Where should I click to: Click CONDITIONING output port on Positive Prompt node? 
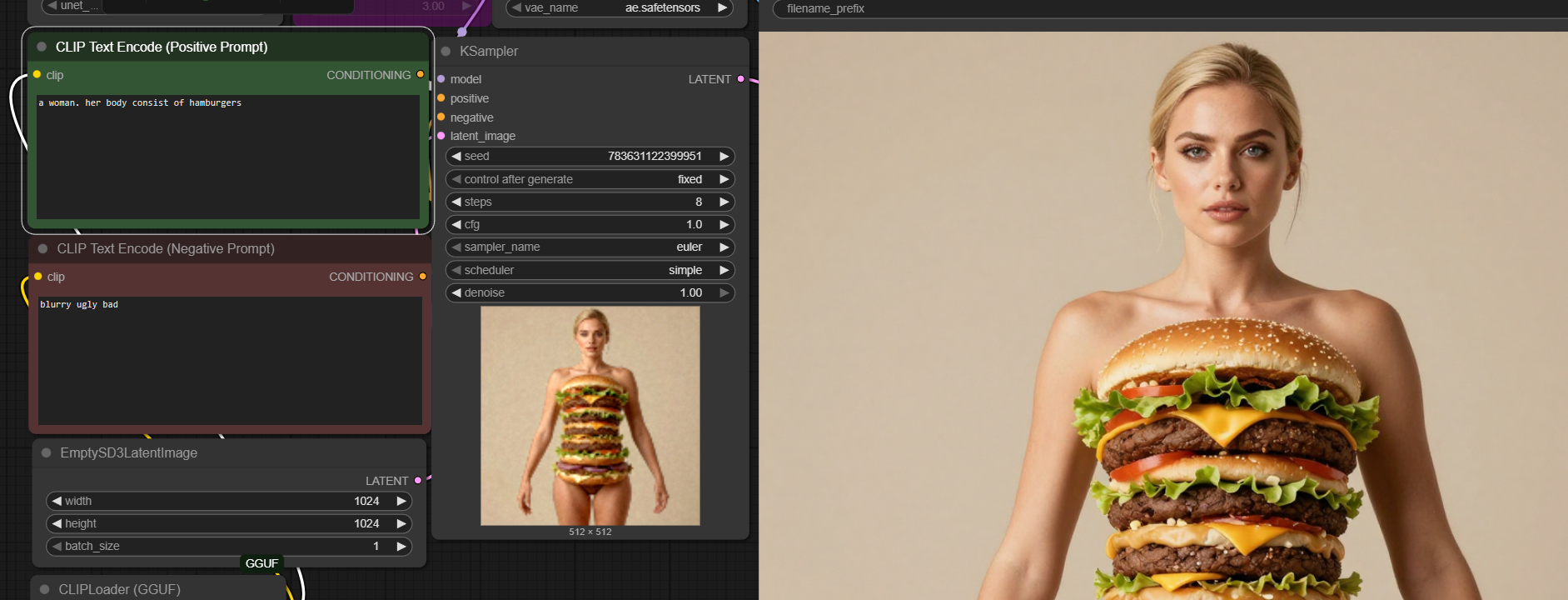421,74
